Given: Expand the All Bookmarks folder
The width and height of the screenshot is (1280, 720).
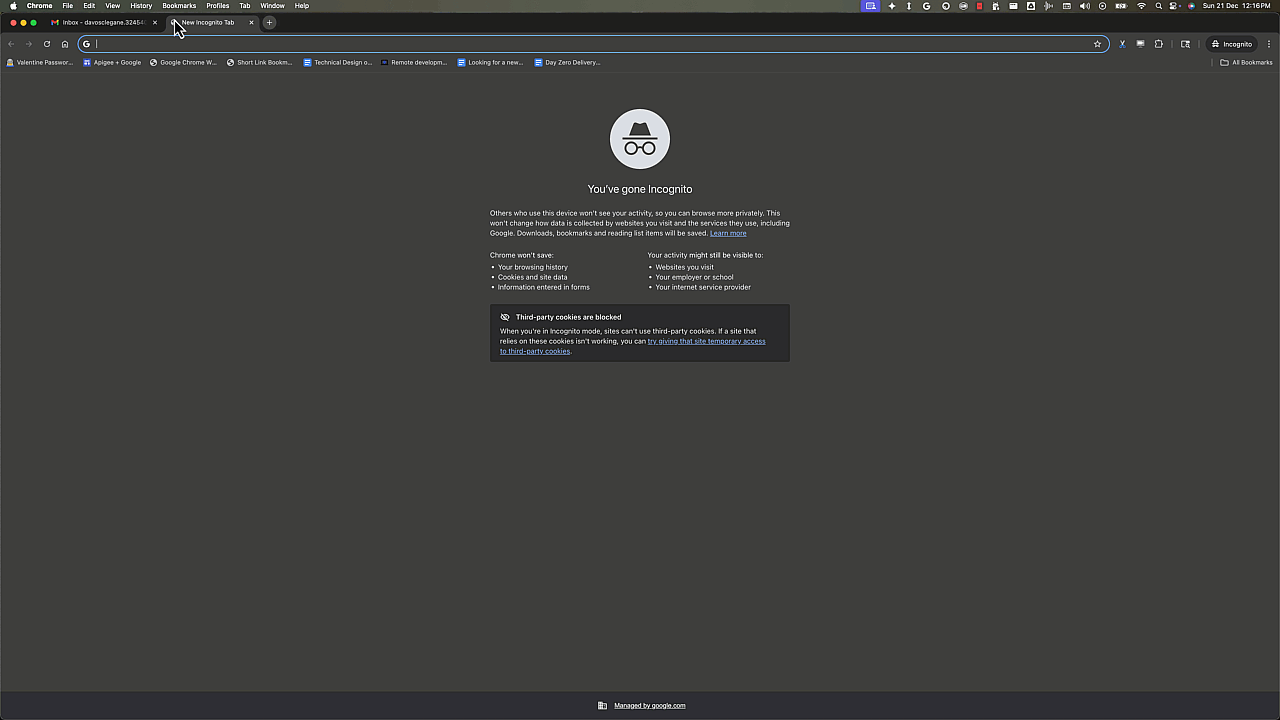Looking at the screenshot, I should [1247, 62].
